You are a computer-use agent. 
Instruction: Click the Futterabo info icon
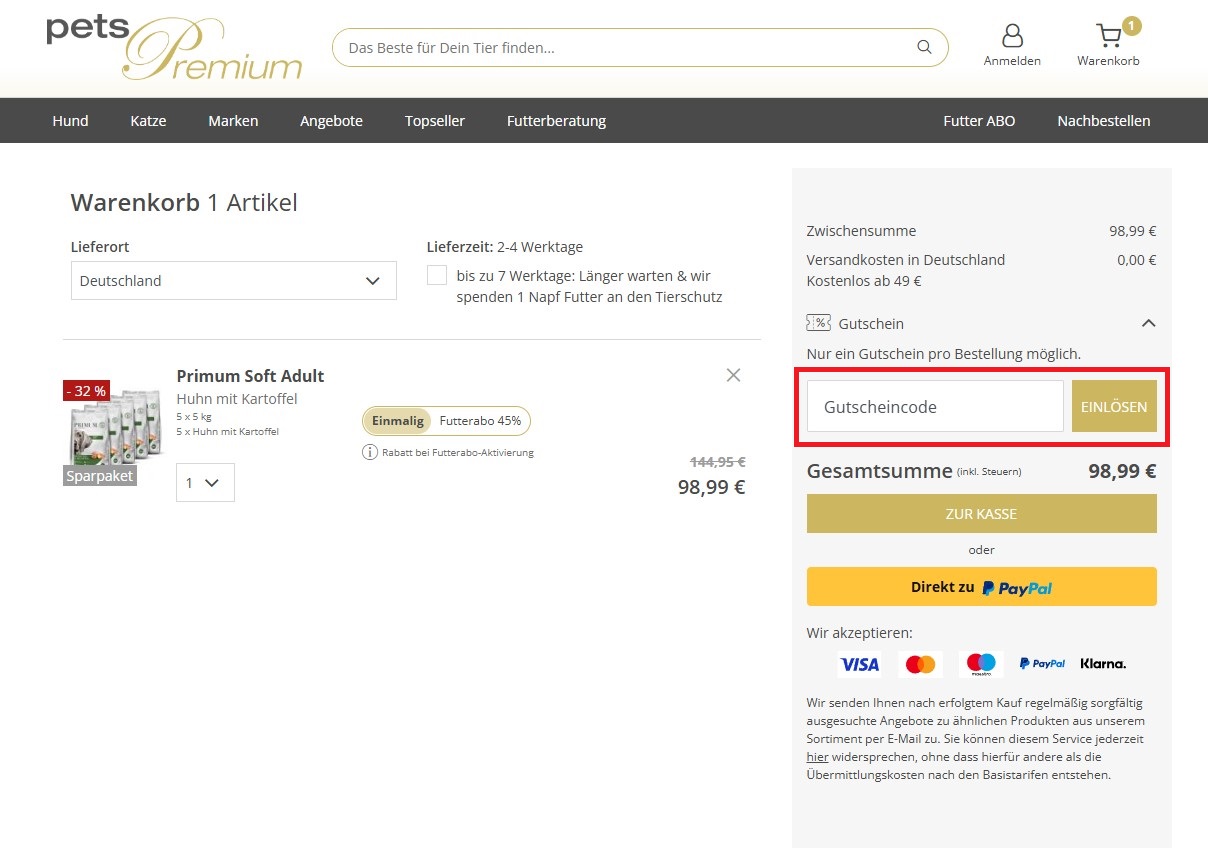click(370, 452)
